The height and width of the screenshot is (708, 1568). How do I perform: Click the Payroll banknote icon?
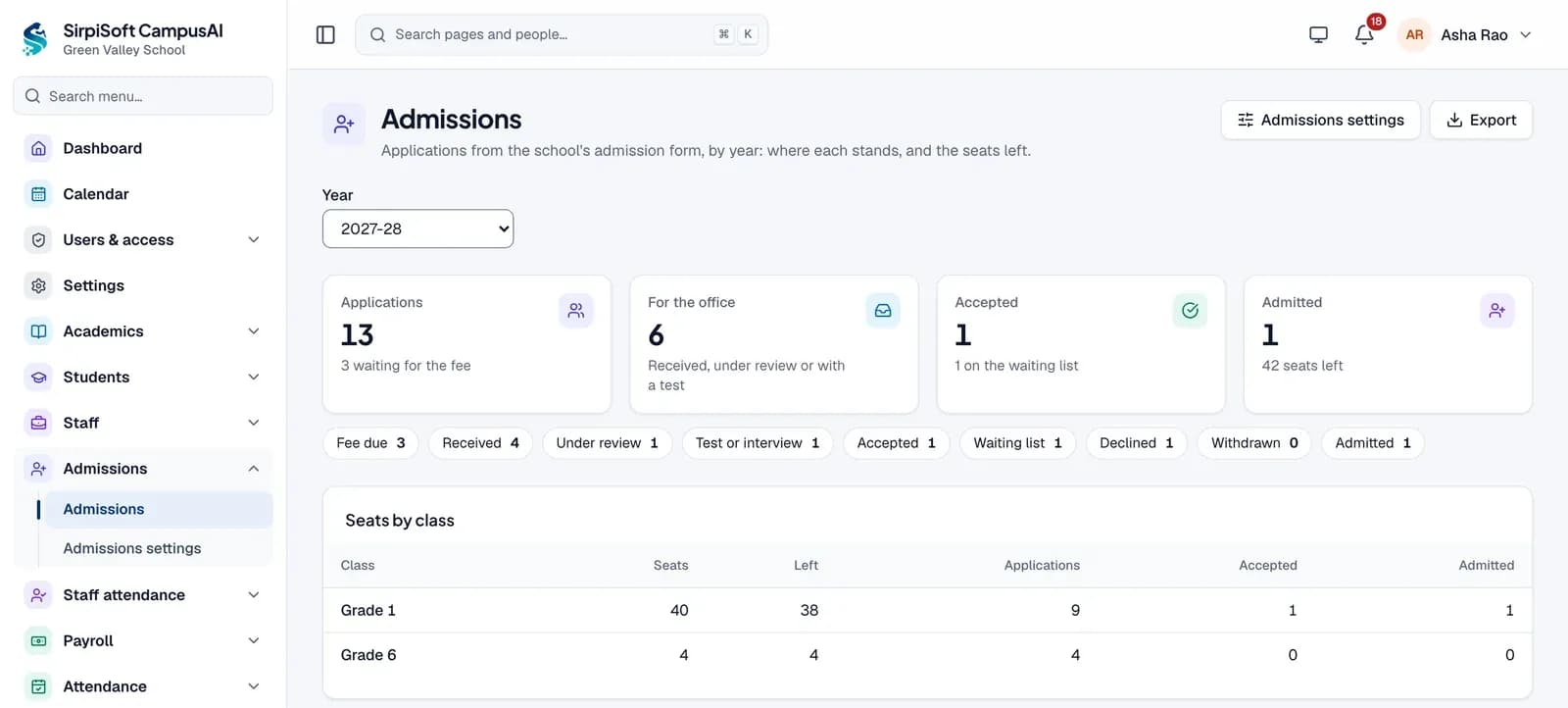[38, 640]
